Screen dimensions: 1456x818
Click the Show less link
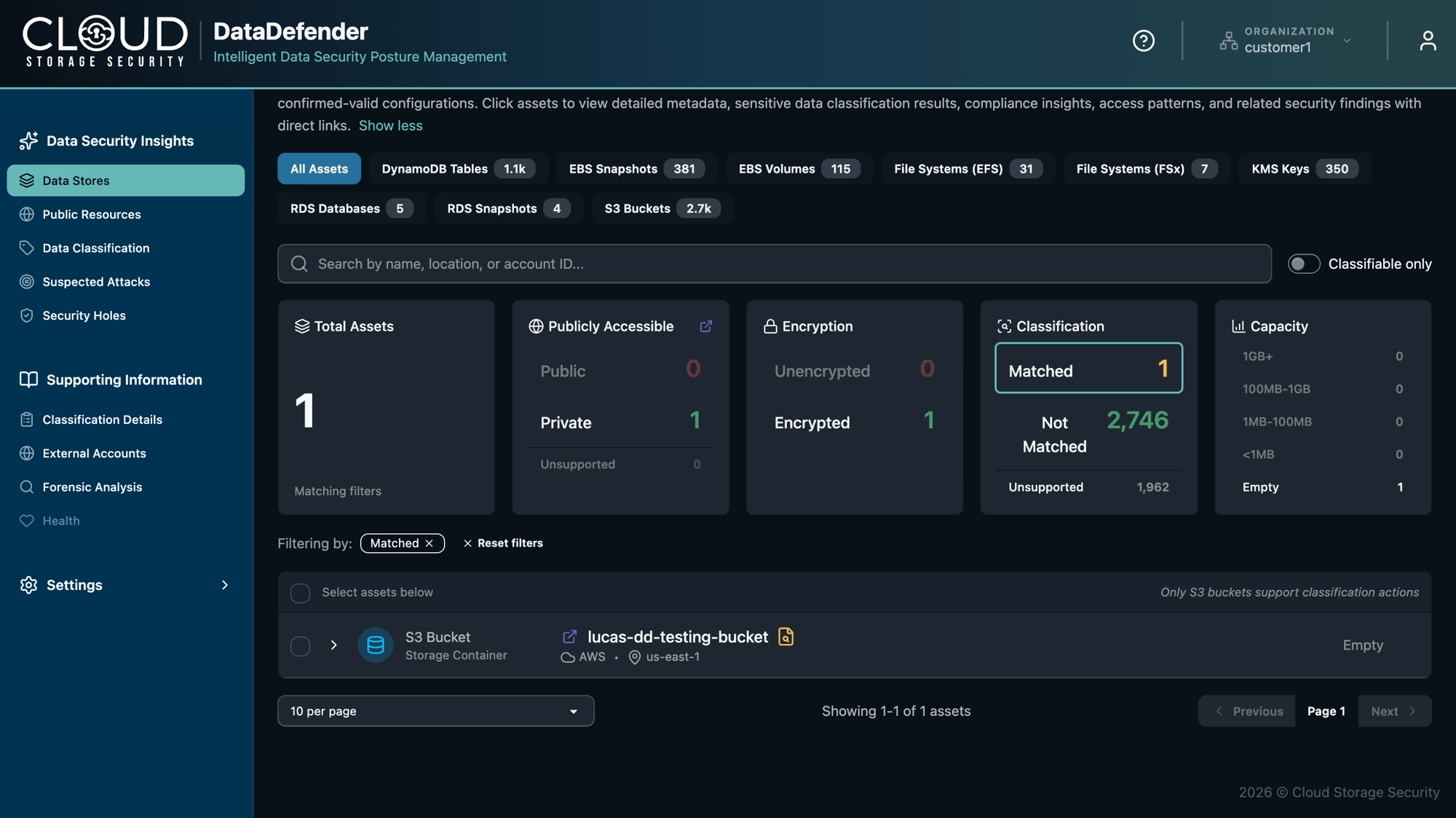point(390,125)
